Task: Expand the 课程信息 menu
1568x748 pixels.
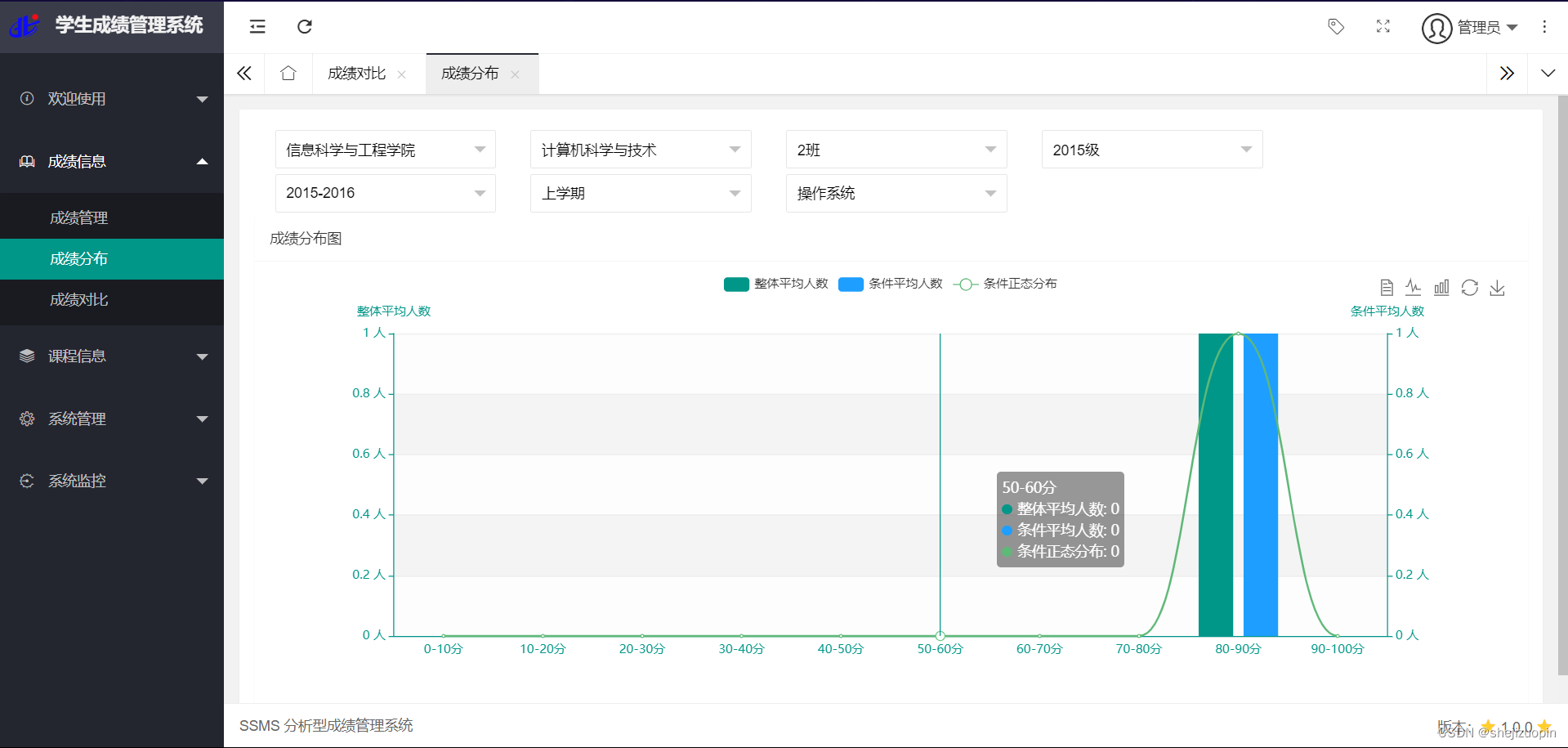Action: click(112, 356)
